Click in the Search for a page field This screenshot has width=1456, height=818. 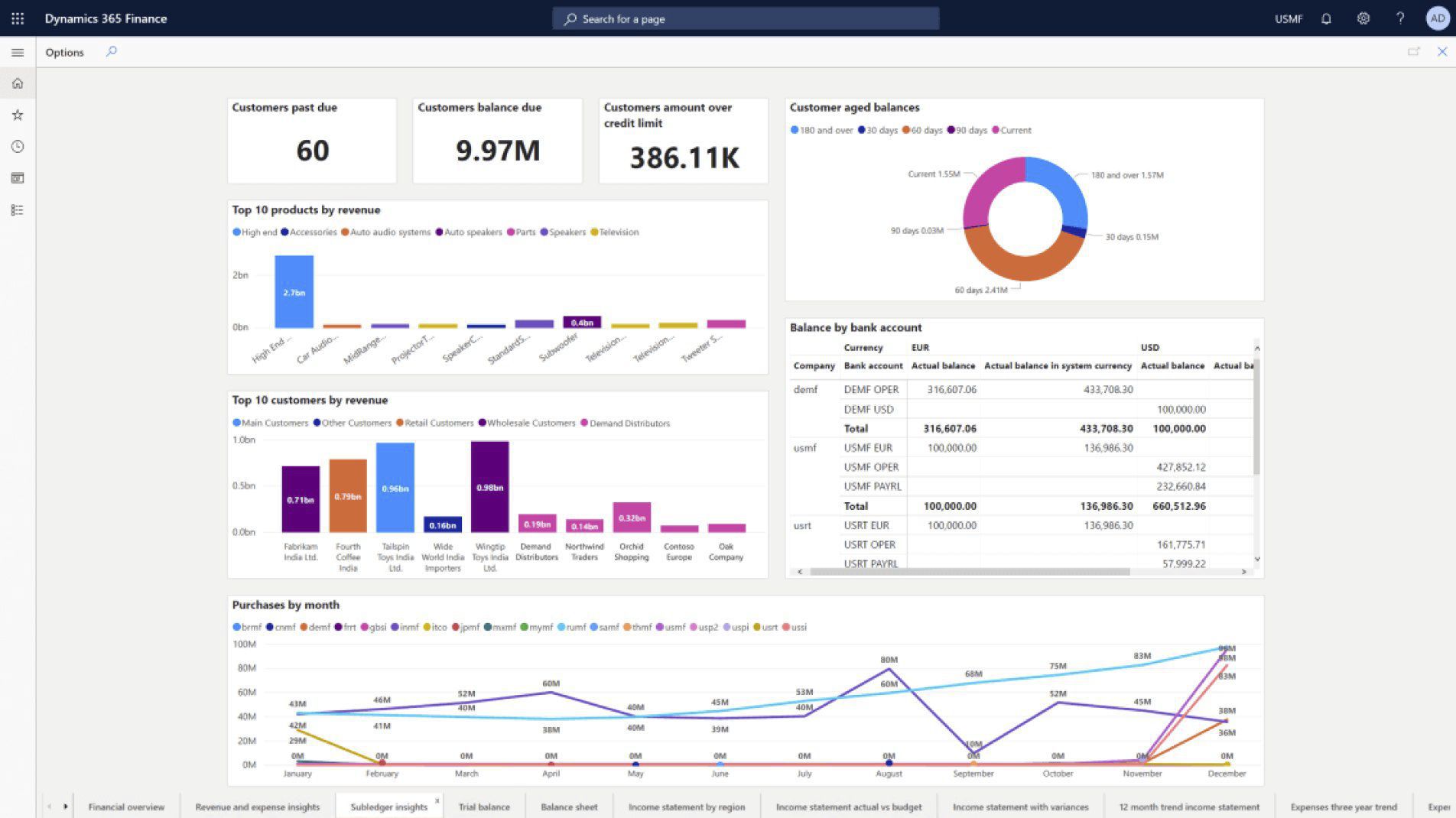point(746,18)
